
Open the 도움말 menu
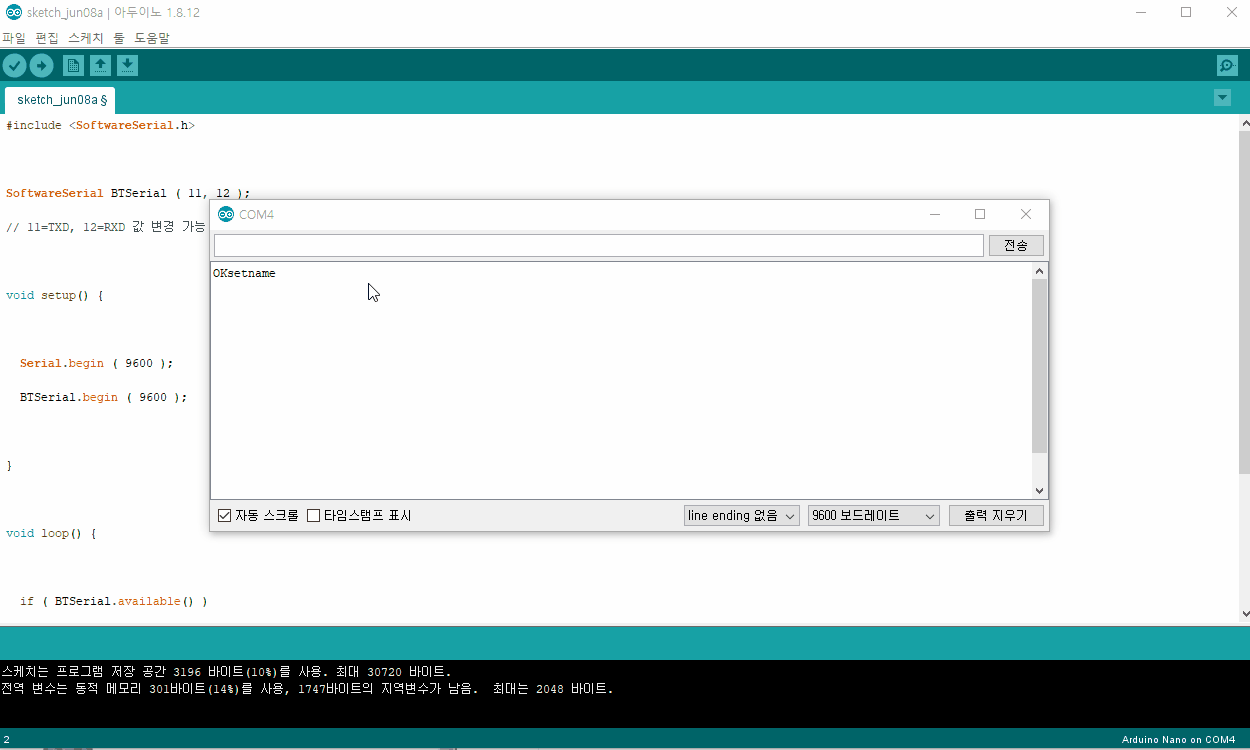(x=152, y=38)
